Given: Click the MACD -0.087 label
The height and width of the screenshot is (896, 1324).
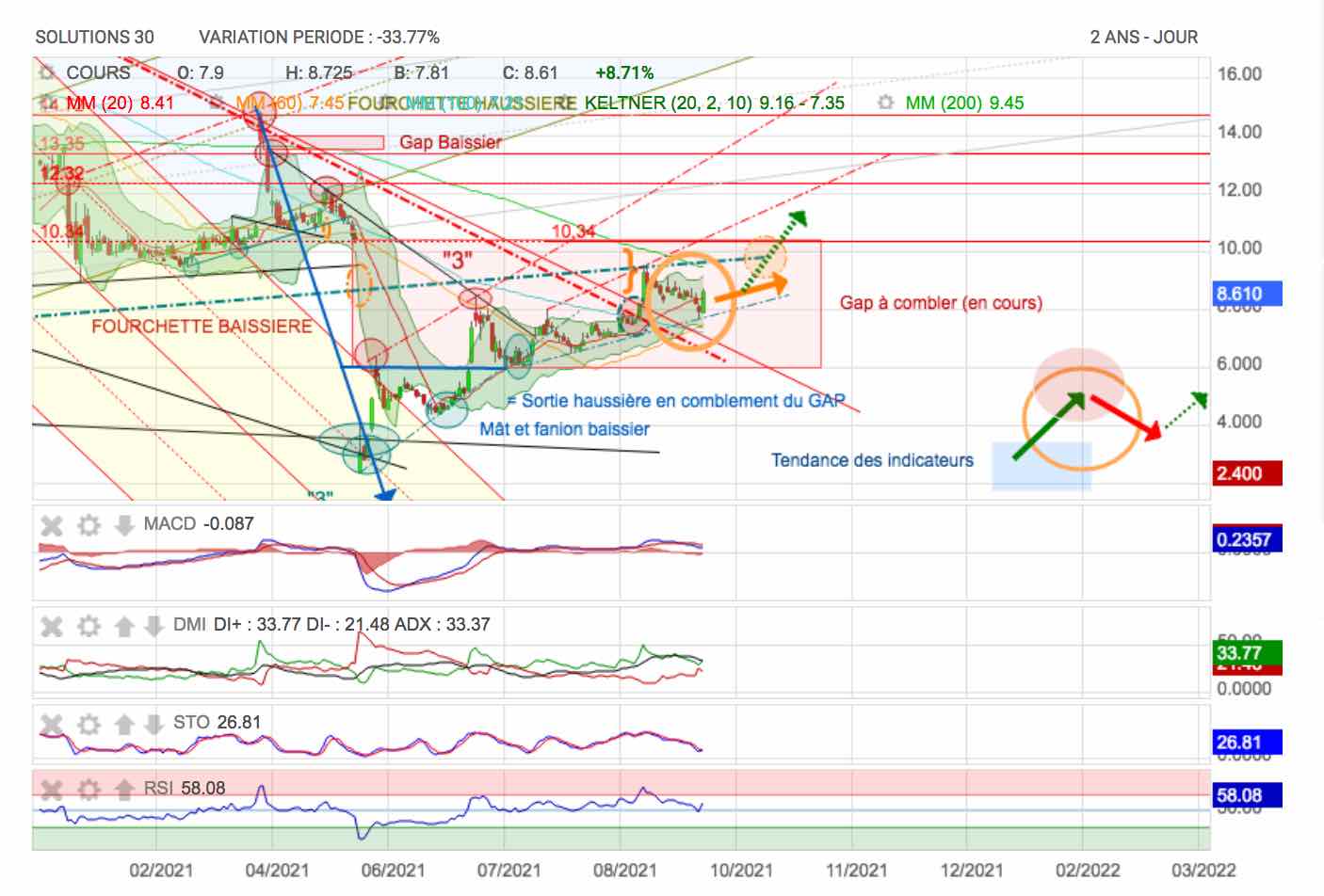Looking at the screenshot, I should (199, 524).
